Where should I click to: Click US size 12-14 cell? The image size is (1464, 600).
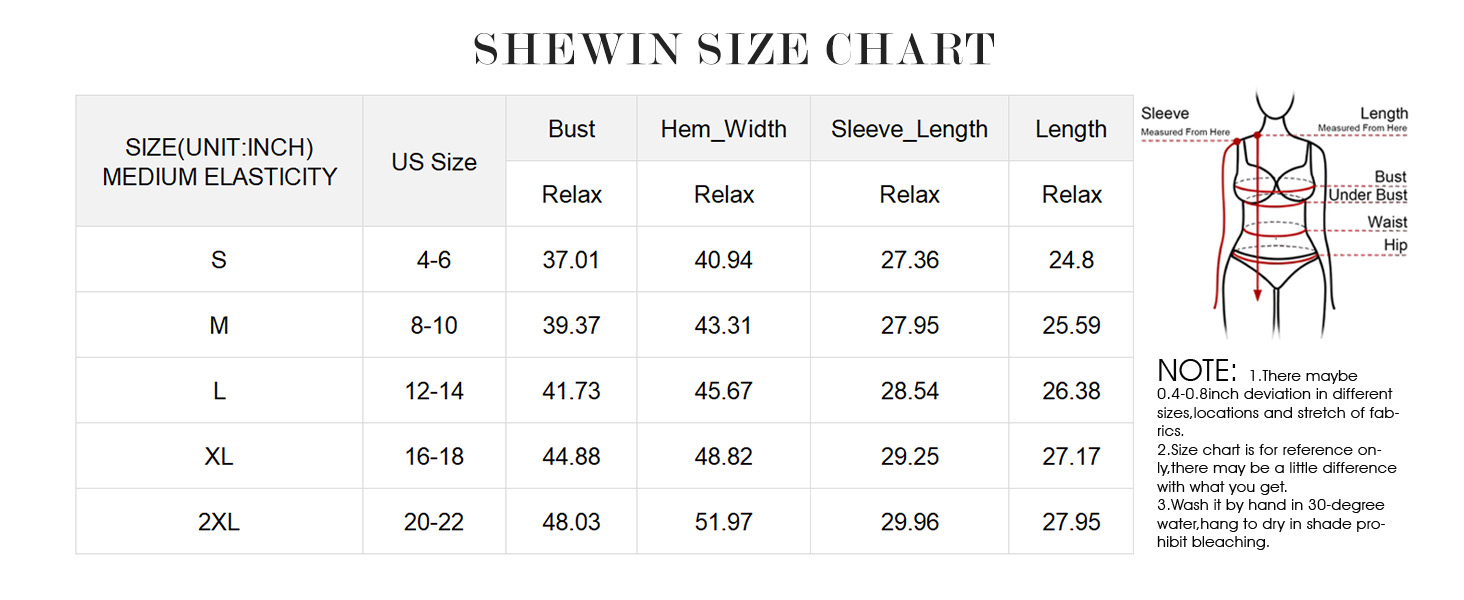point(434,391)
